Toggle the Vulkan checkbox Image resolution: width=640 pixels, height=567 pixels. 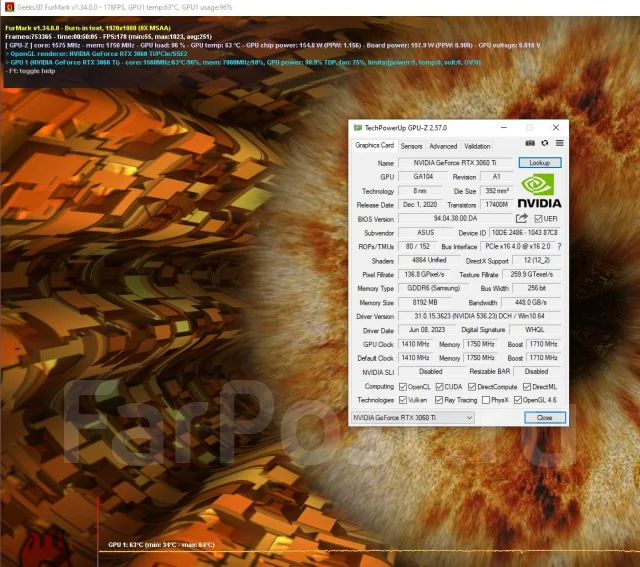pyautogui.click(x=403, y=400)
